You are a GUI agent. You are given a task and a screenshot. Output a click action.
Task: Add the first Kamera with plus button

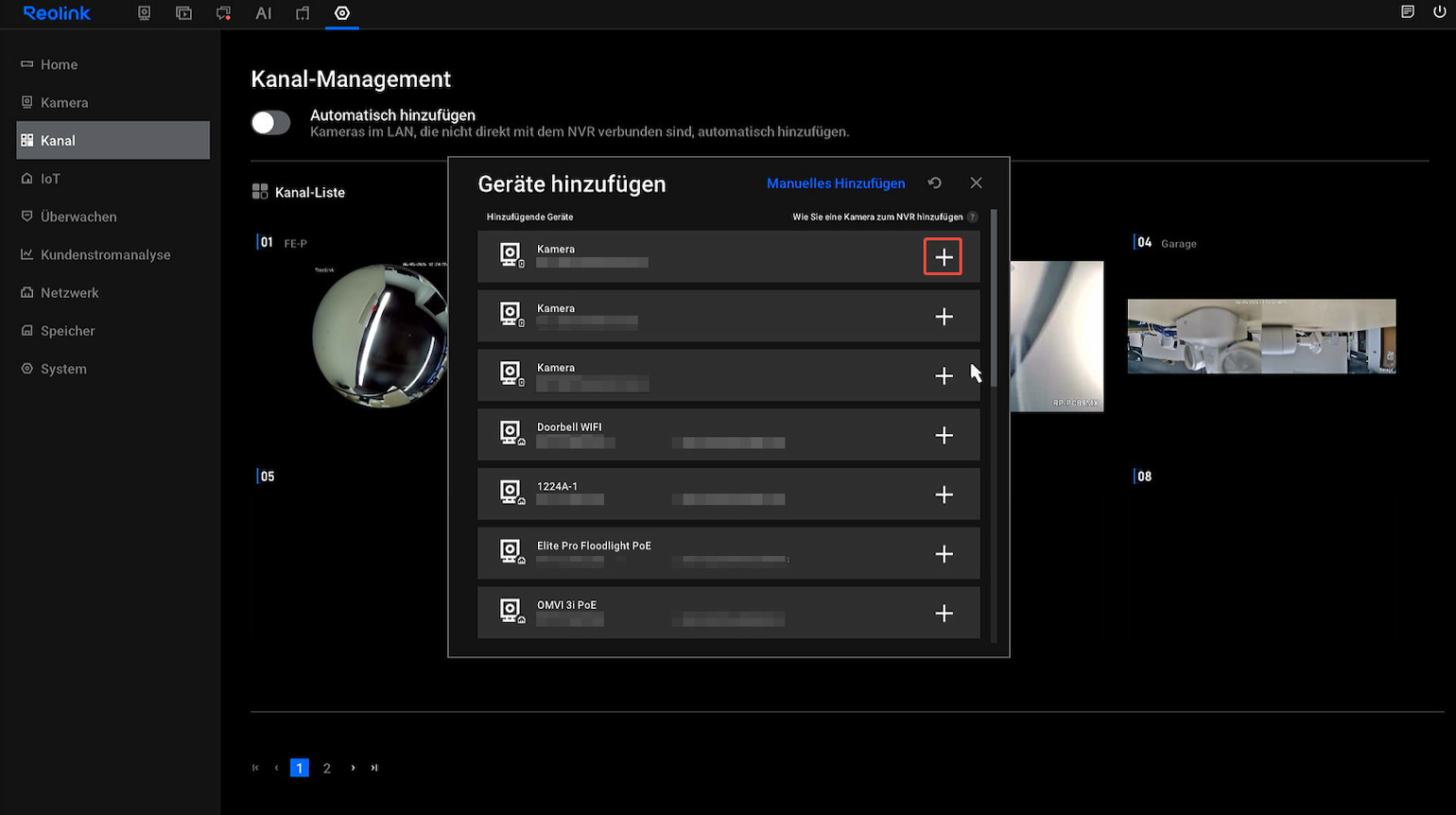coord(943,257)
